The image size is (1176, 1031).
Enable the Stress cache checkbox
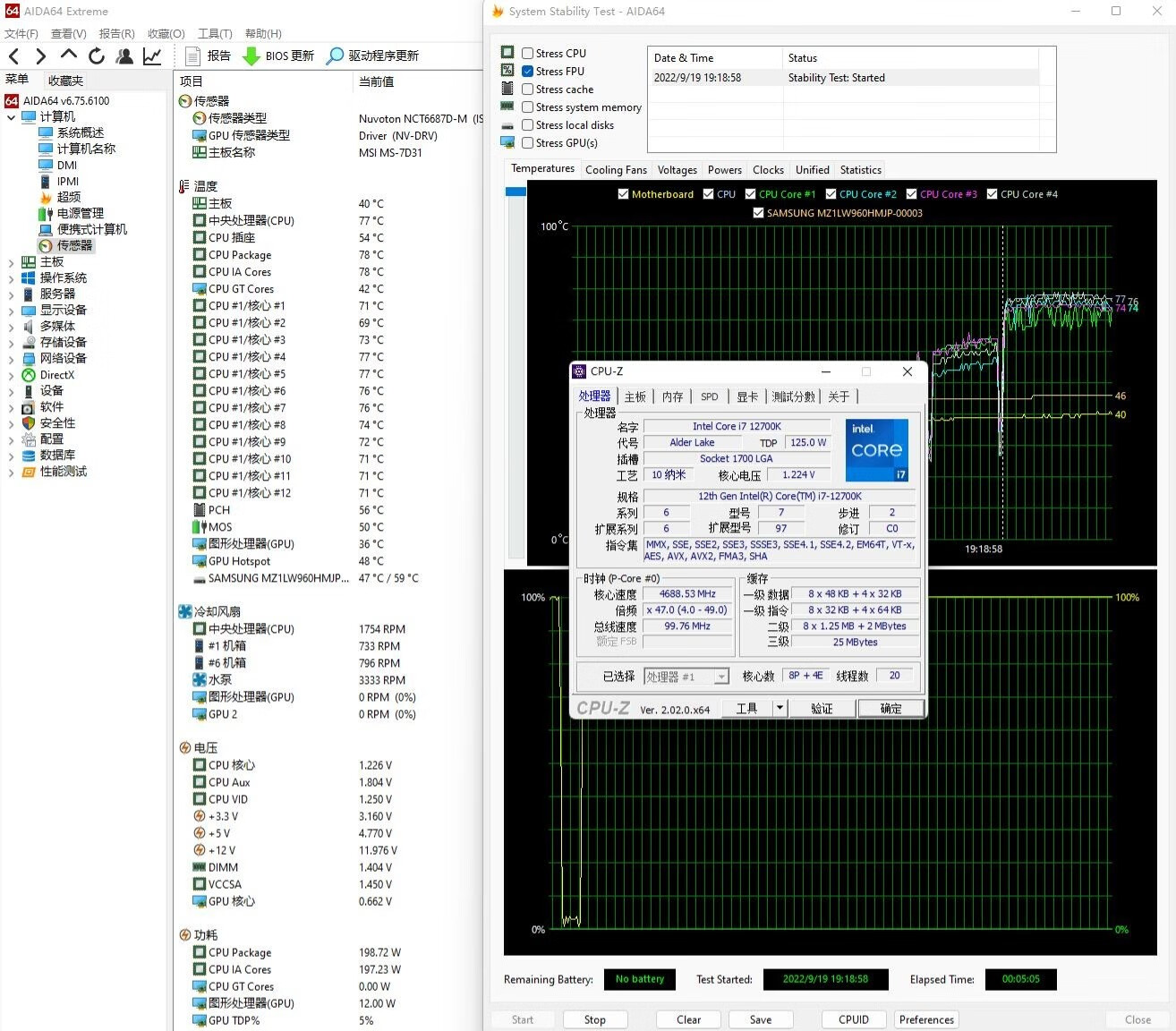(528, 89)
